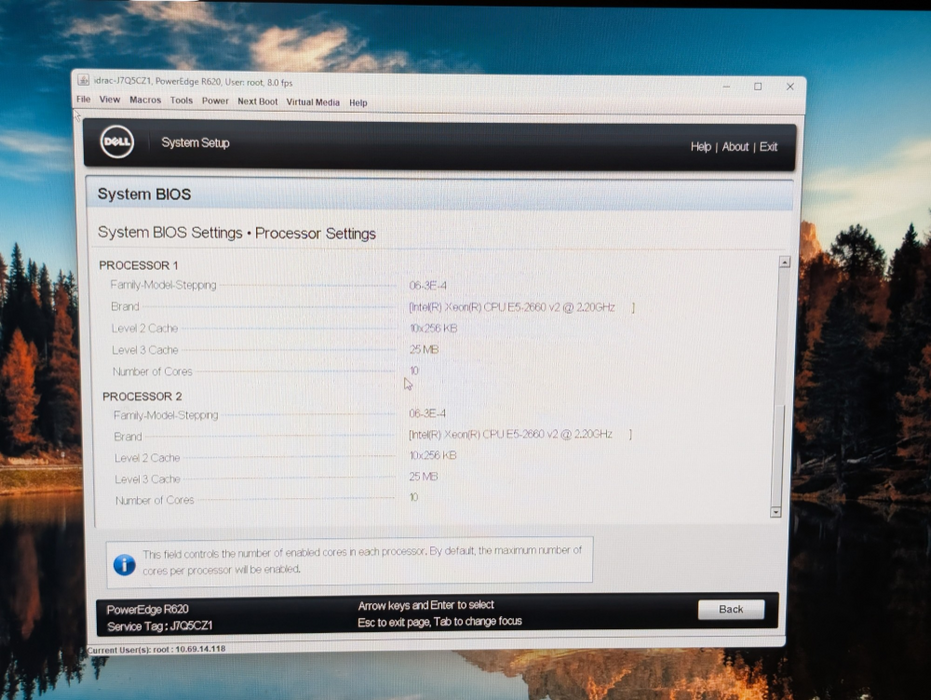Click the Service Tag J7Q5CZ1 text
Image resolution: width=931 pixels, height=700 pixels.
coord(160,626)
